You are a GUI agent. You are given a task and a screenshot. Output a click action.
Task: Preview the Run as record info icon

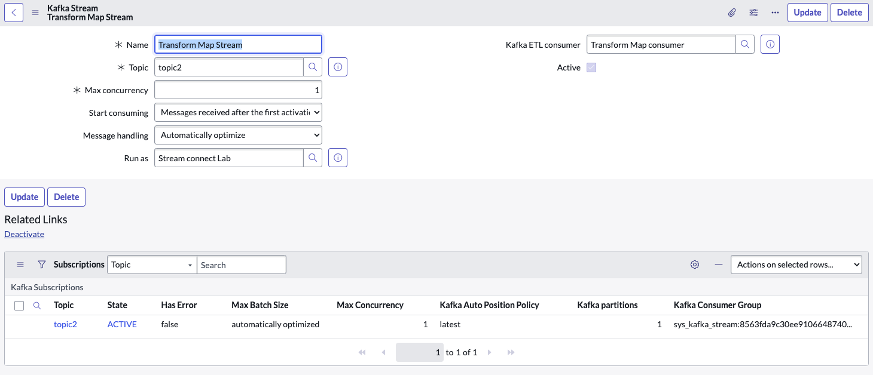point(338,158)
